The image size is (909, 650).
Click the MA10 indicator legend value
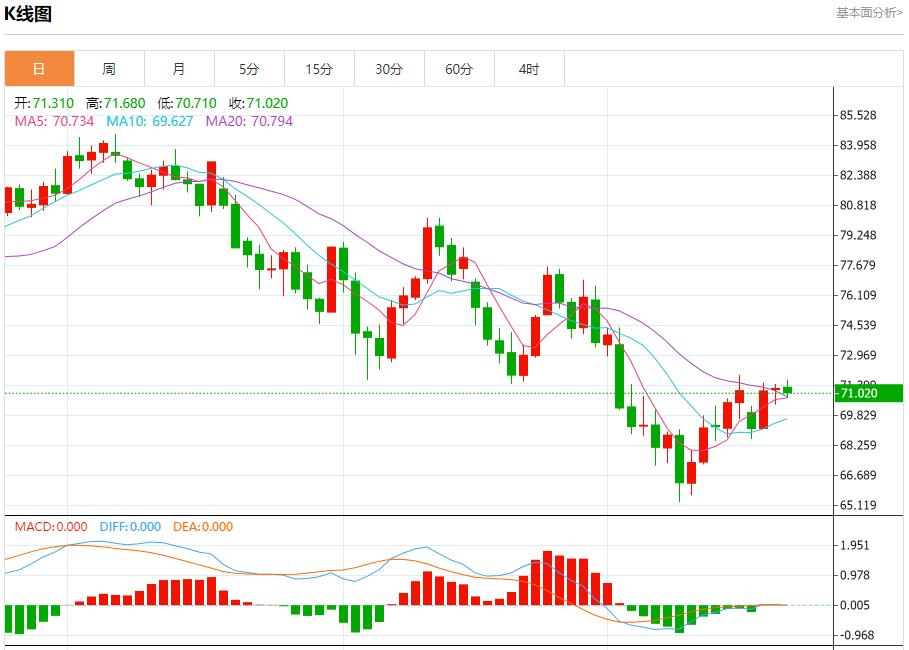[150, 121]
